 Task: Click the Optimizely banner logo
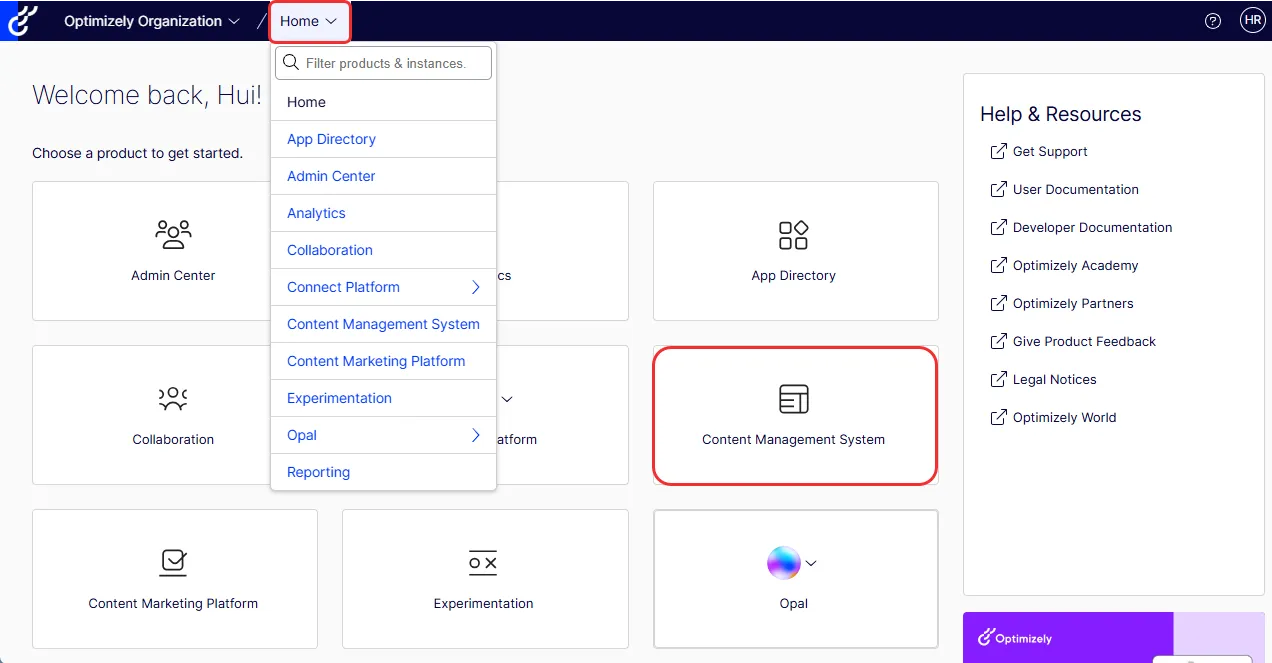click(1015, 637)
